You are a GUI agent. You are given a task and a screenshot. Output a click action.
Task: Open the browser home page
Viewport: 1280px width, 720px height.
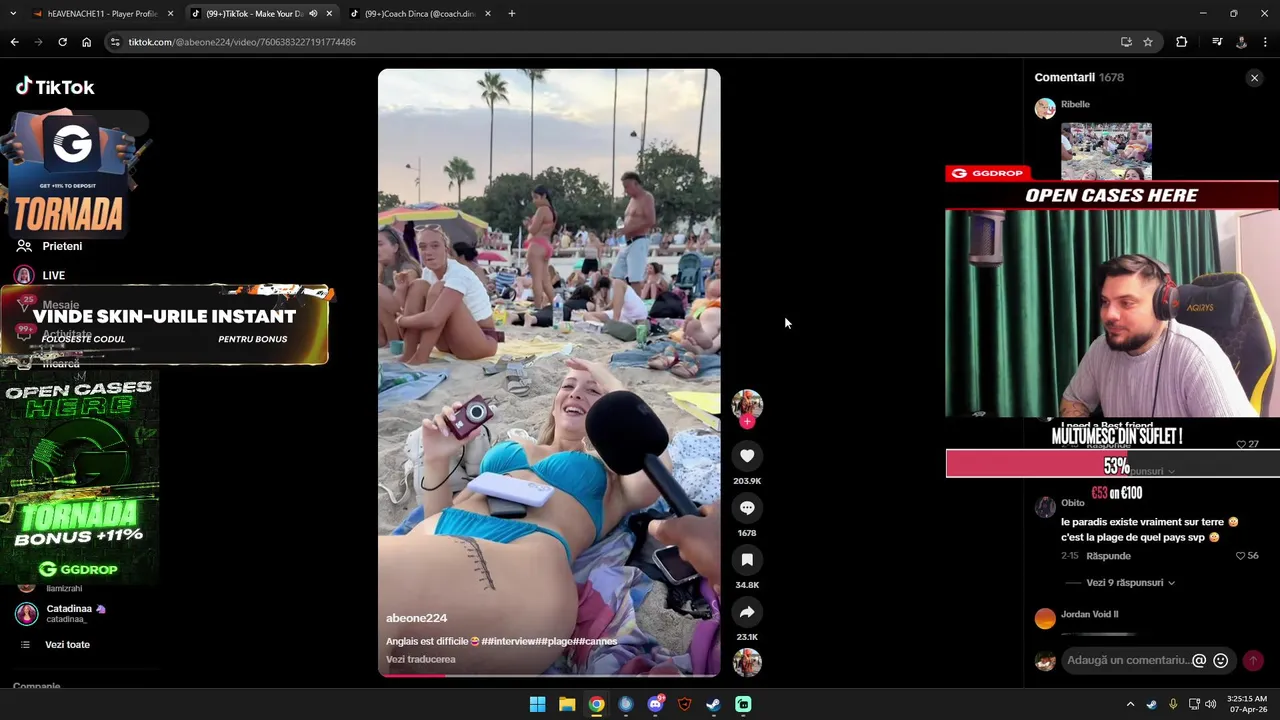[86, 42]
